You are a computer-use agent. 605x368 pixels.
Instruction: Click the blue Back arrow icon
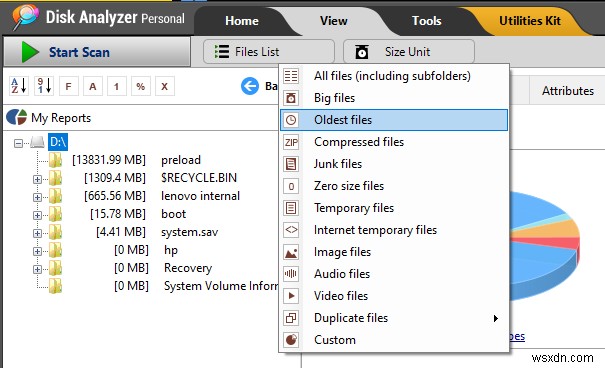tap(250, 86)
